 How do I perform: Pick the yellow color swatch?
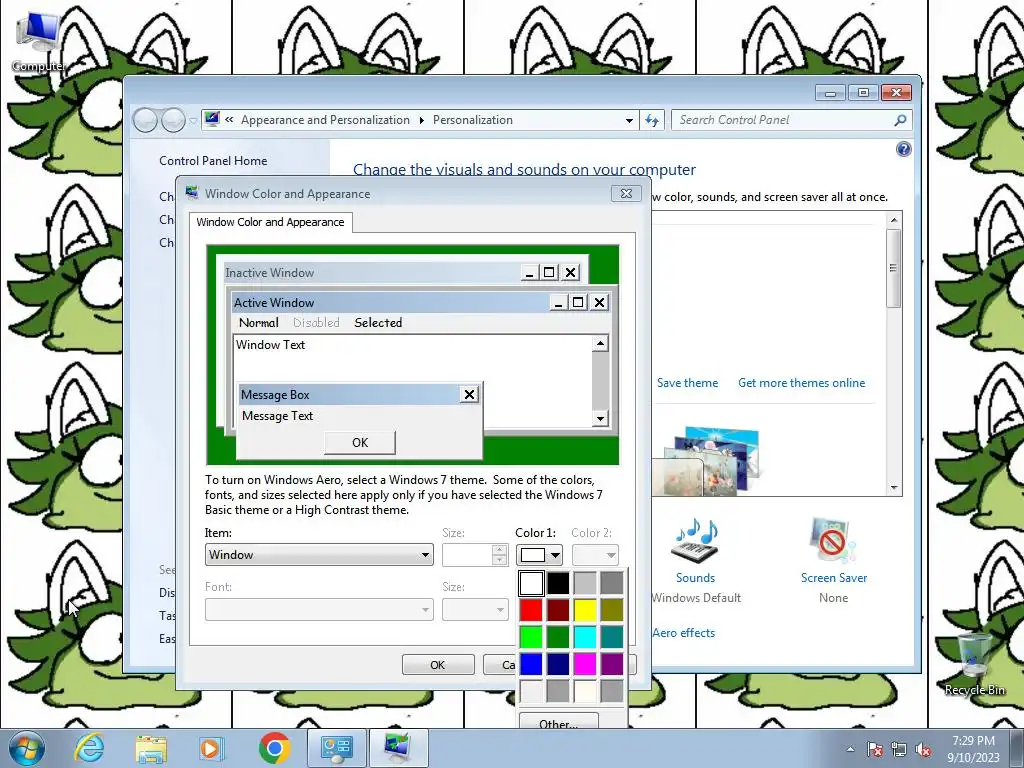point(585,610)
